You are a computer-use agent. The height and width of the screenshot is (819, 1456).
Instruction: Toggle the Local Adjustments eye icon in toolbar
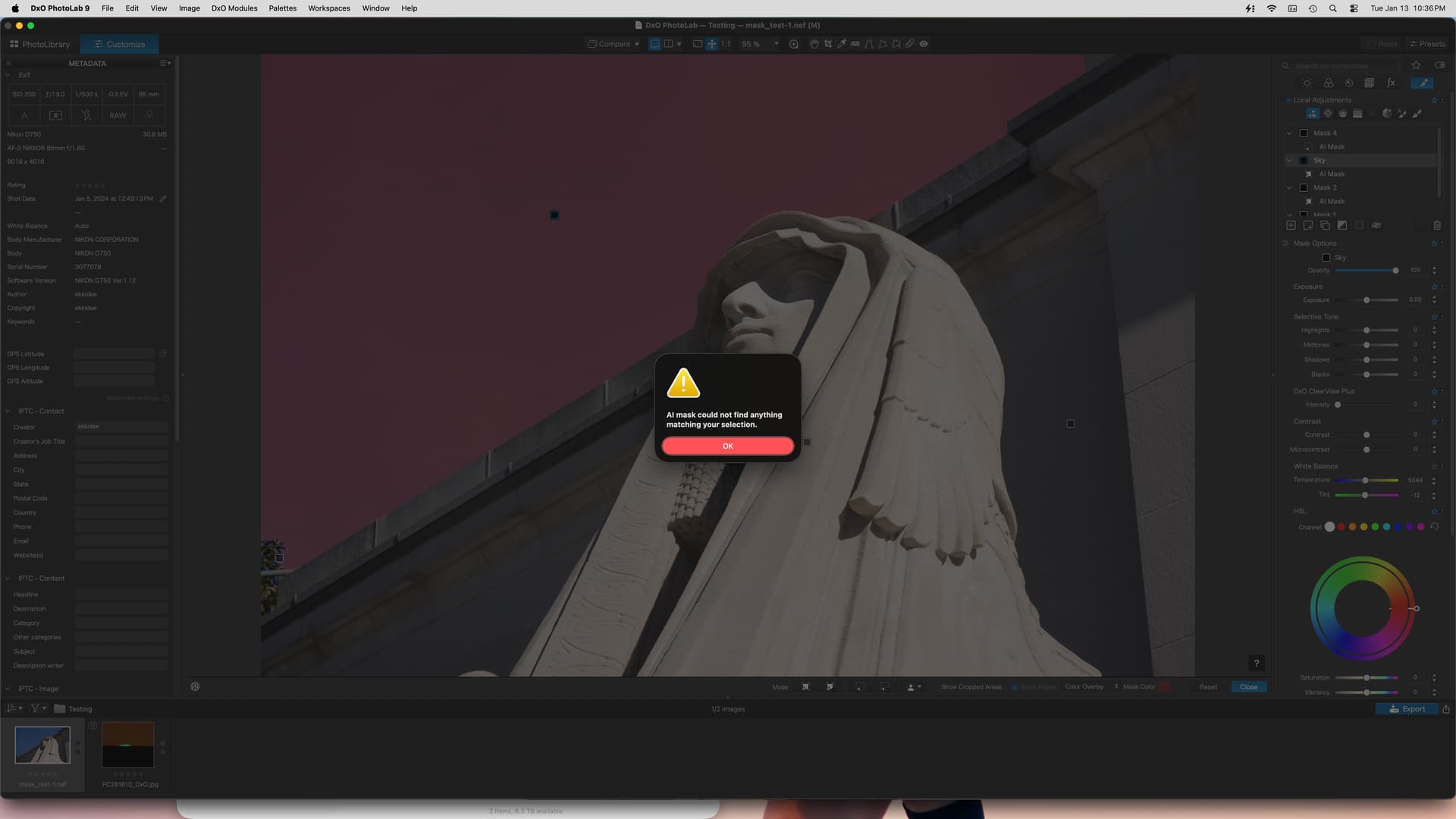click(924, 44)
